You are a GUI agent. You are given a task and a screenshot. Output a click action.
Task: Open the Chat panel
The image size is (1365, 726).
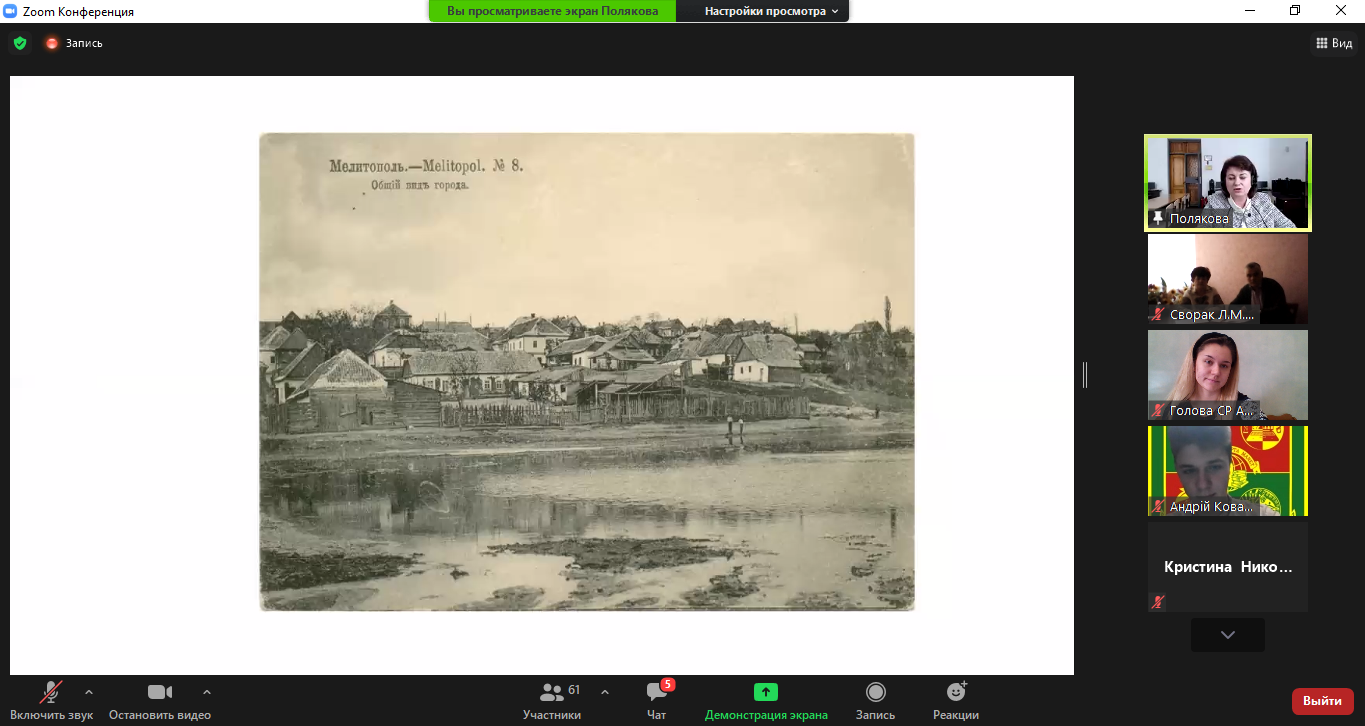tap(656, 700)
